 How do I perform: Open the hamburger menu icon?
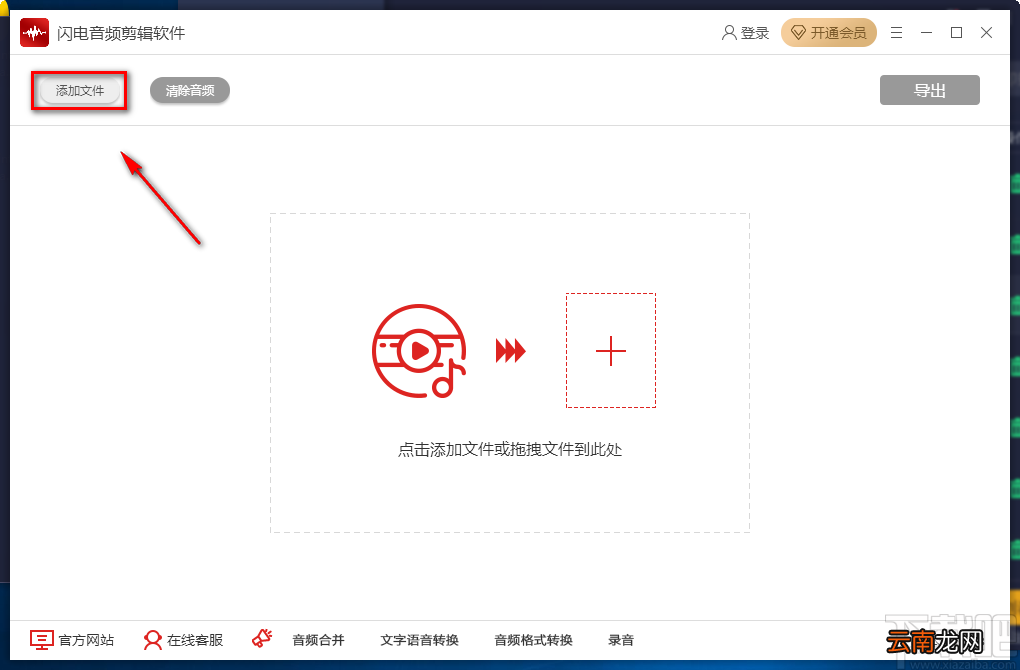tap(896, 33)
